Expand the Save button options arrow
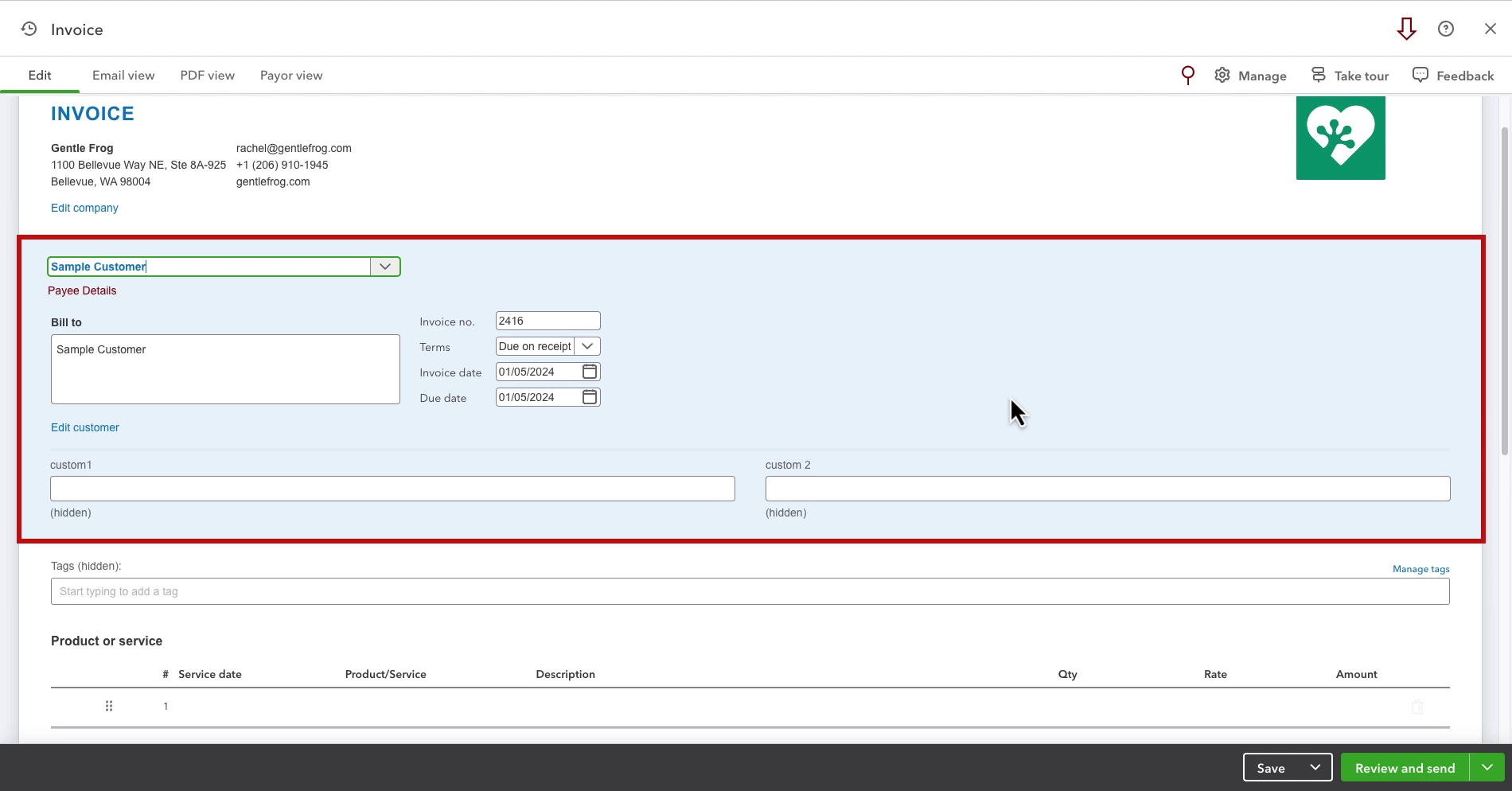The width and height of the screenshot is (1512, 791). [x=1315, y=768]
